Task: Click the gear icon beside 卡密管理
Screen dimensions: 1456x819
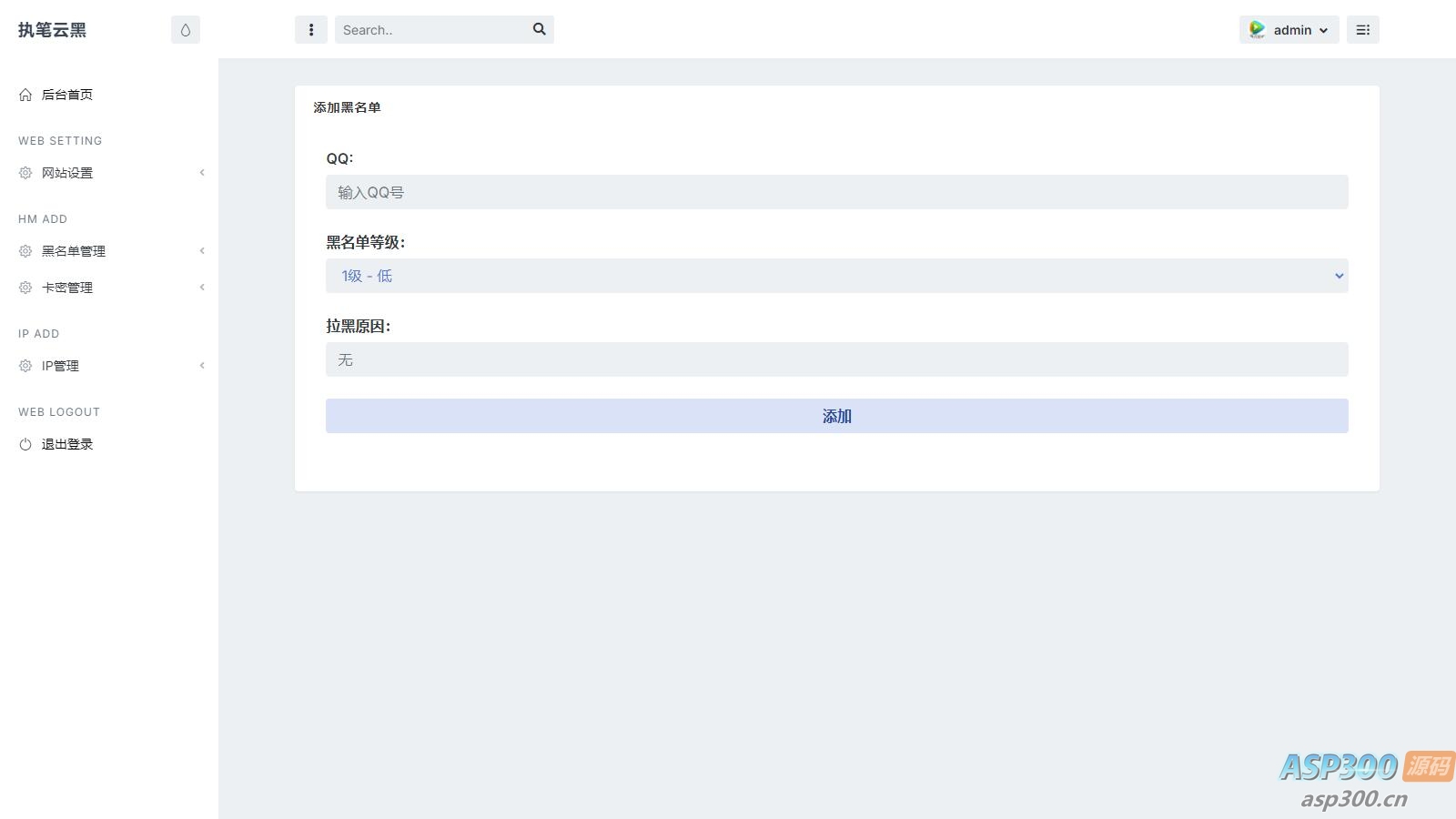Action: pos(25,288)
